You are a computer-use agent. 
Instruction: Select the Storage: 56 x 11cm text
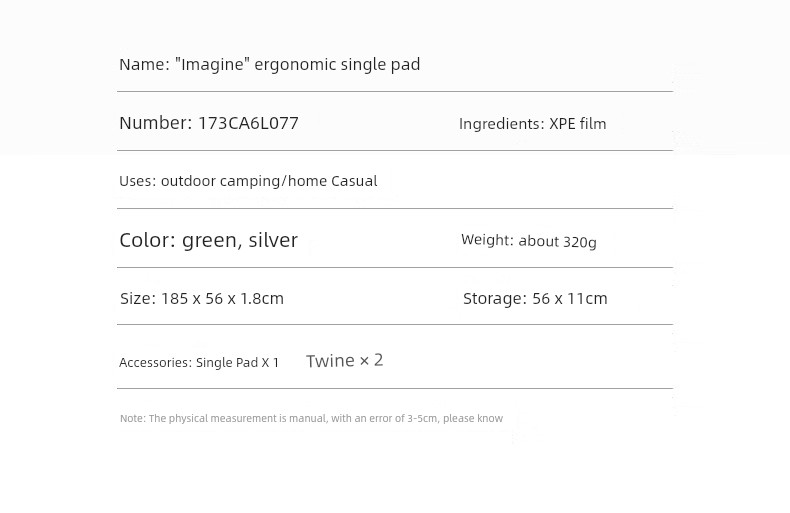(535, 298)
